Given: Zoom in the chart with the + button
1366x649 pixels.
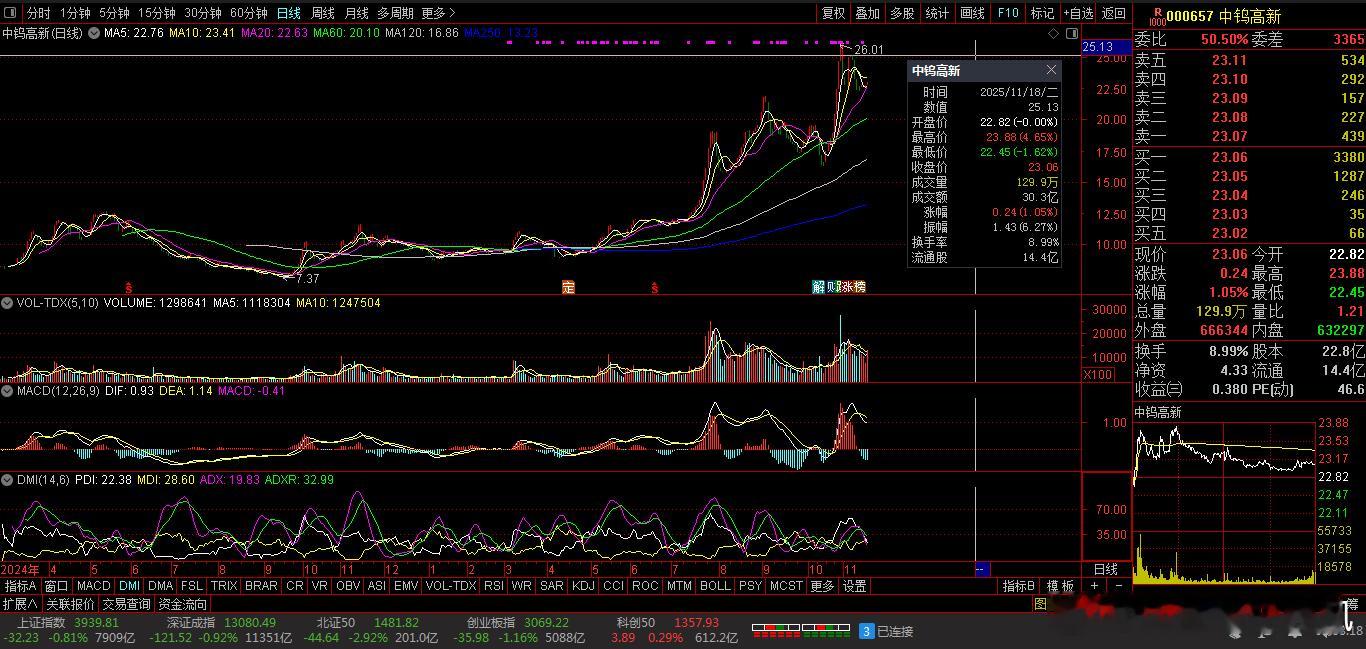Looking at the screenshot, I should (1095, 586).
